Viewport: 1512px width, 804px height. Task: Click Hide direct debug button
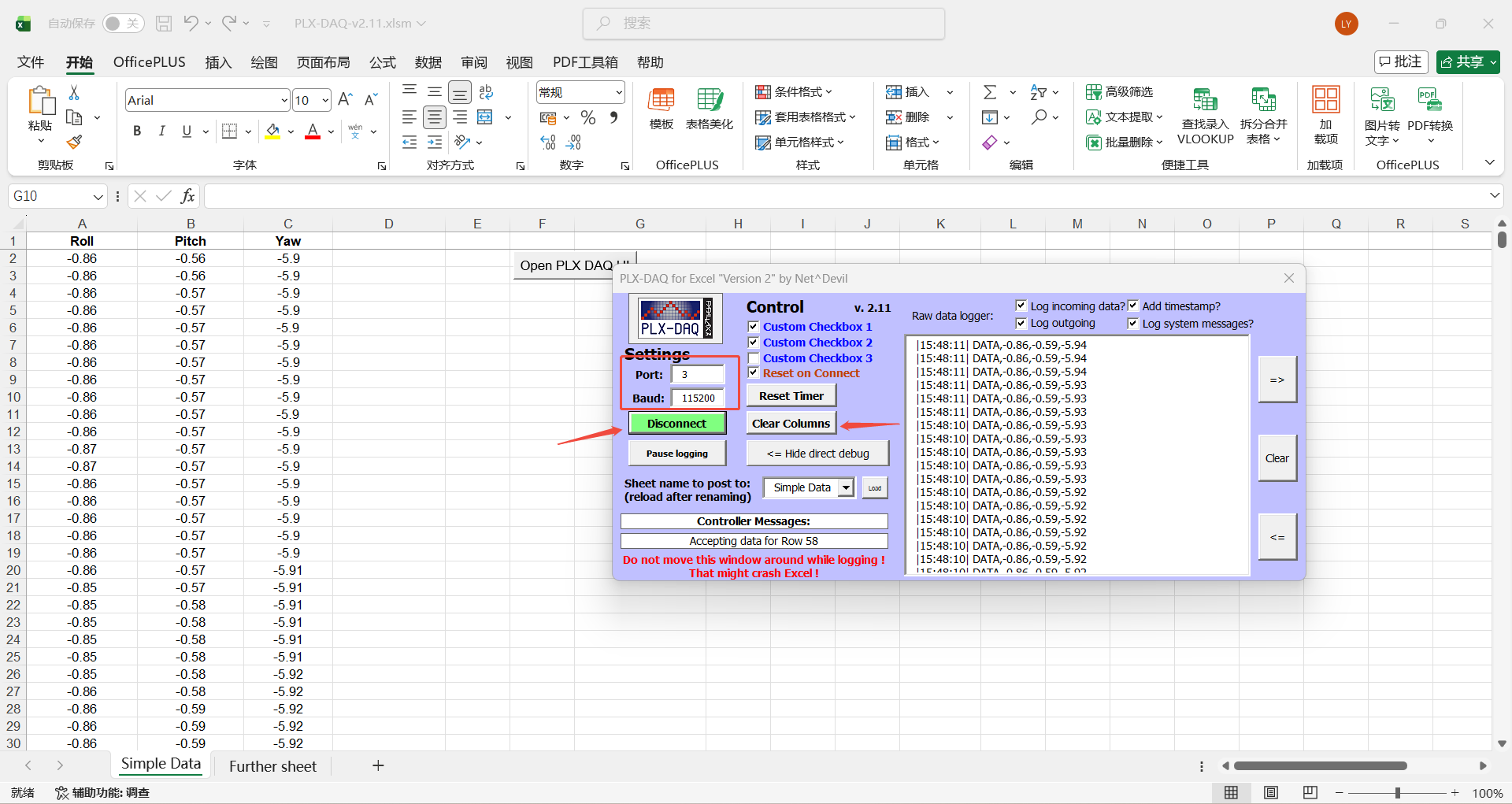coord(818,454)
